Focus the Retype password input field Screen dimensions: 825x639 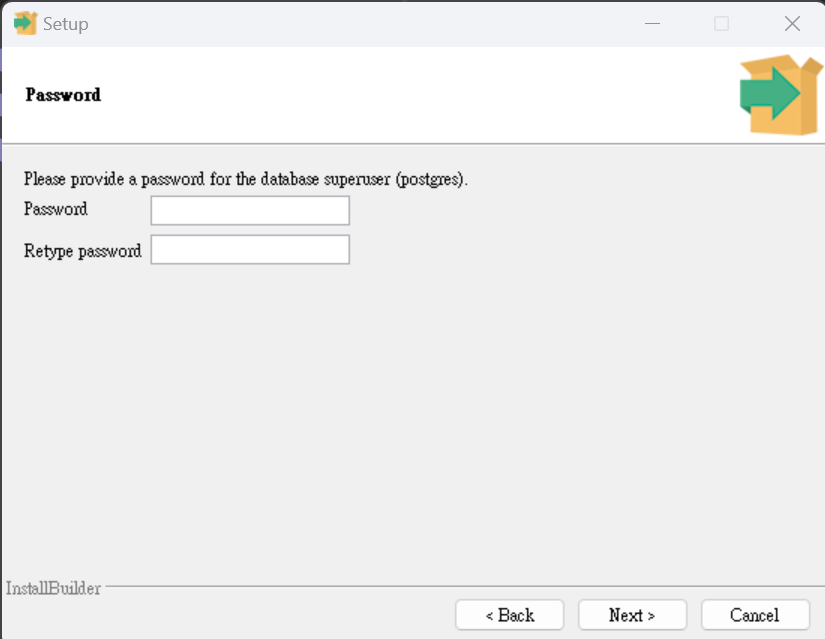point(250,249)
